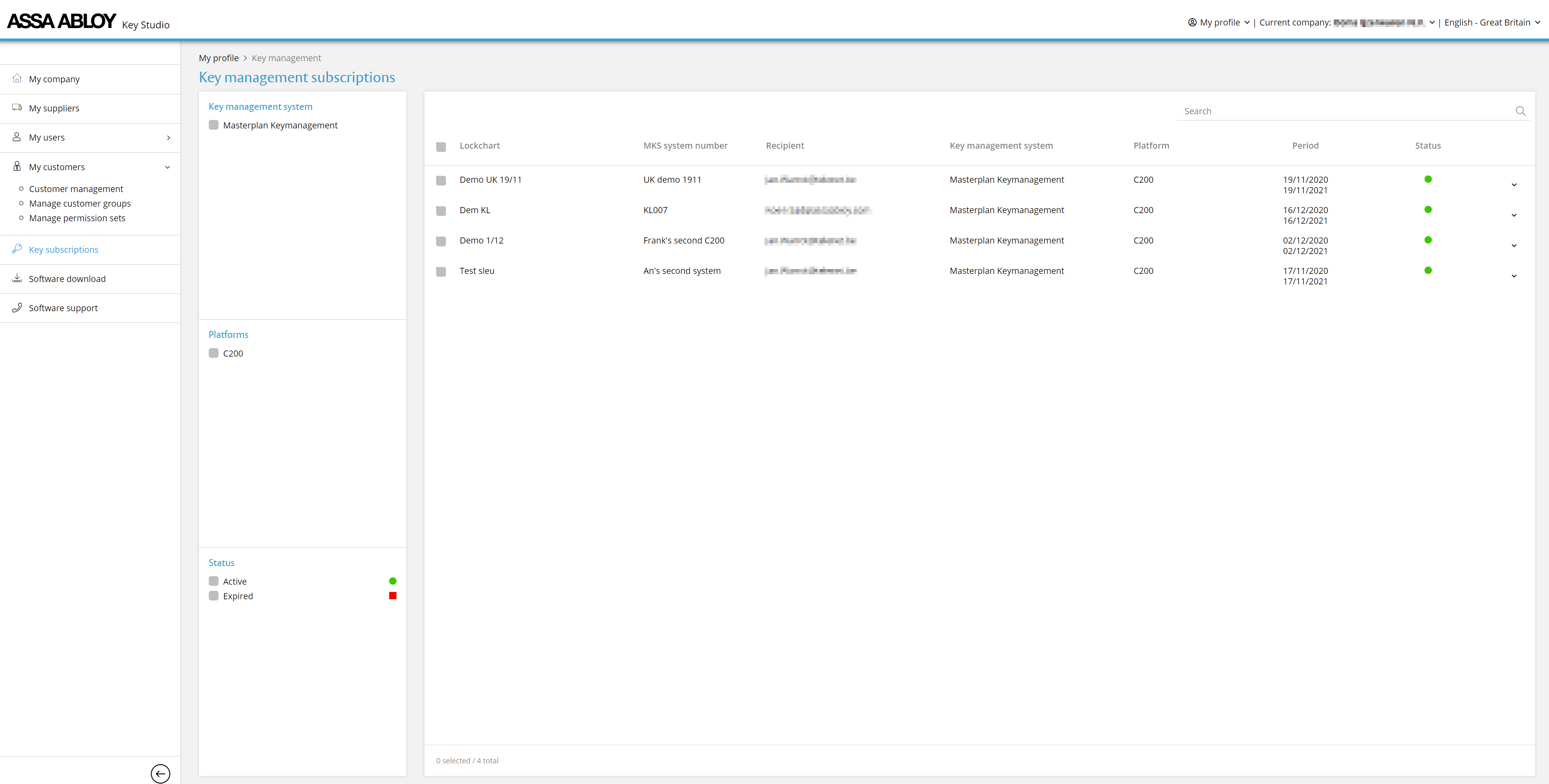Click the My company house icon
The width and height of the screenshot is (1549, 784).
tap(17, 79)
